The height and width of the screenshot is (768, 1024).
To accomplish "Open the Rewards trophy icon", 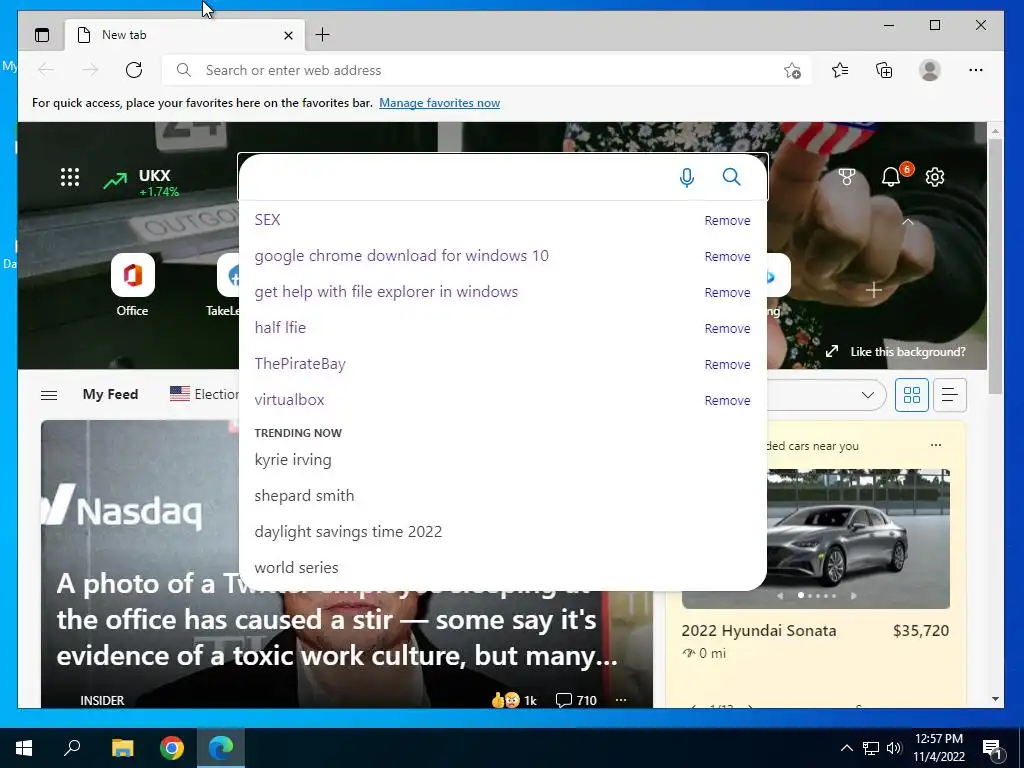I will click(x=846, y=177).
